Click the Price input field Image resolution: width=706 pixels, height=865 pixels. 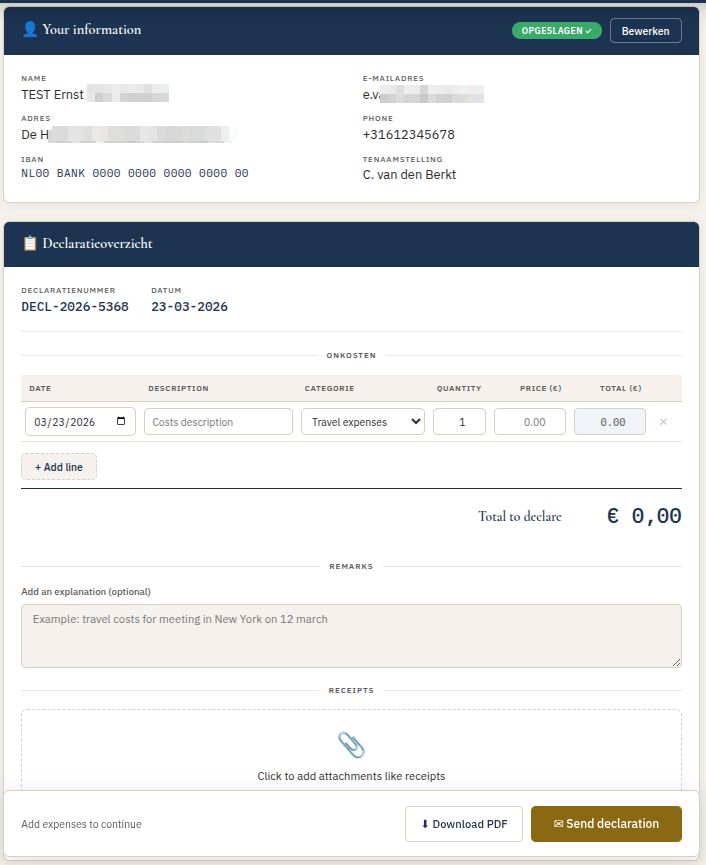coord(529,422)
